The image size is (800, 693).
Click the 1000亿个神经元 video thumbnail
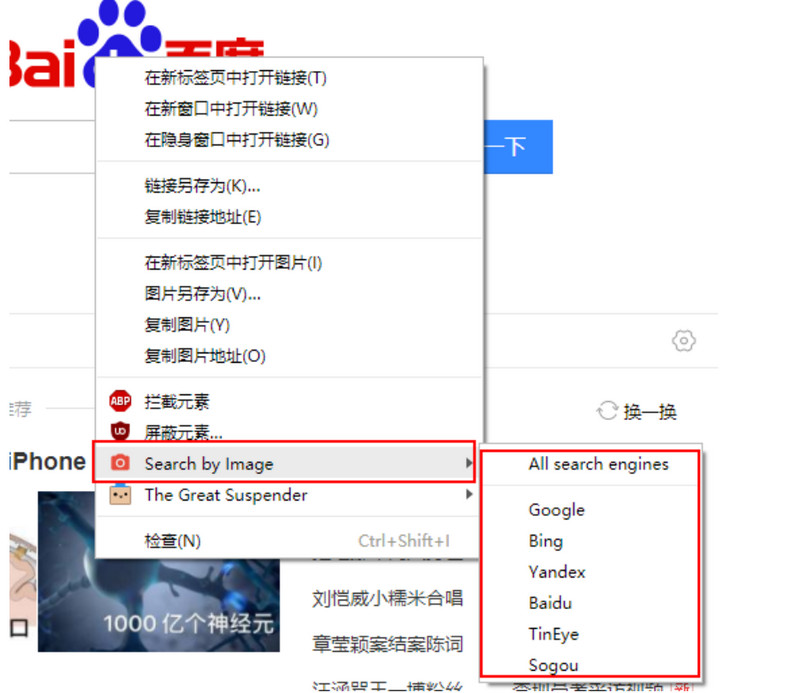(x=159, y=572)
